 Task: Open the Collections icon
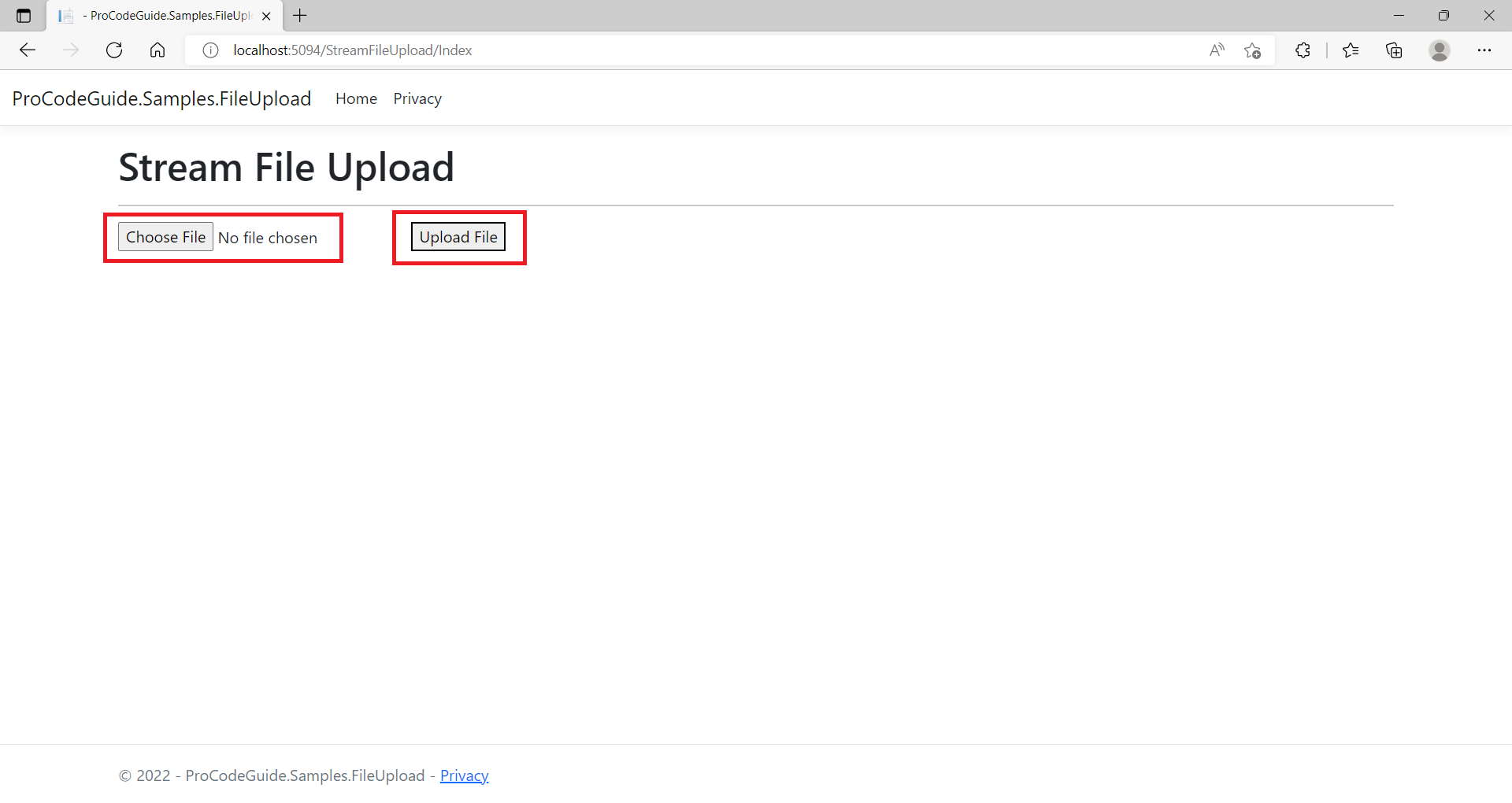click(x=1395, y=50)
